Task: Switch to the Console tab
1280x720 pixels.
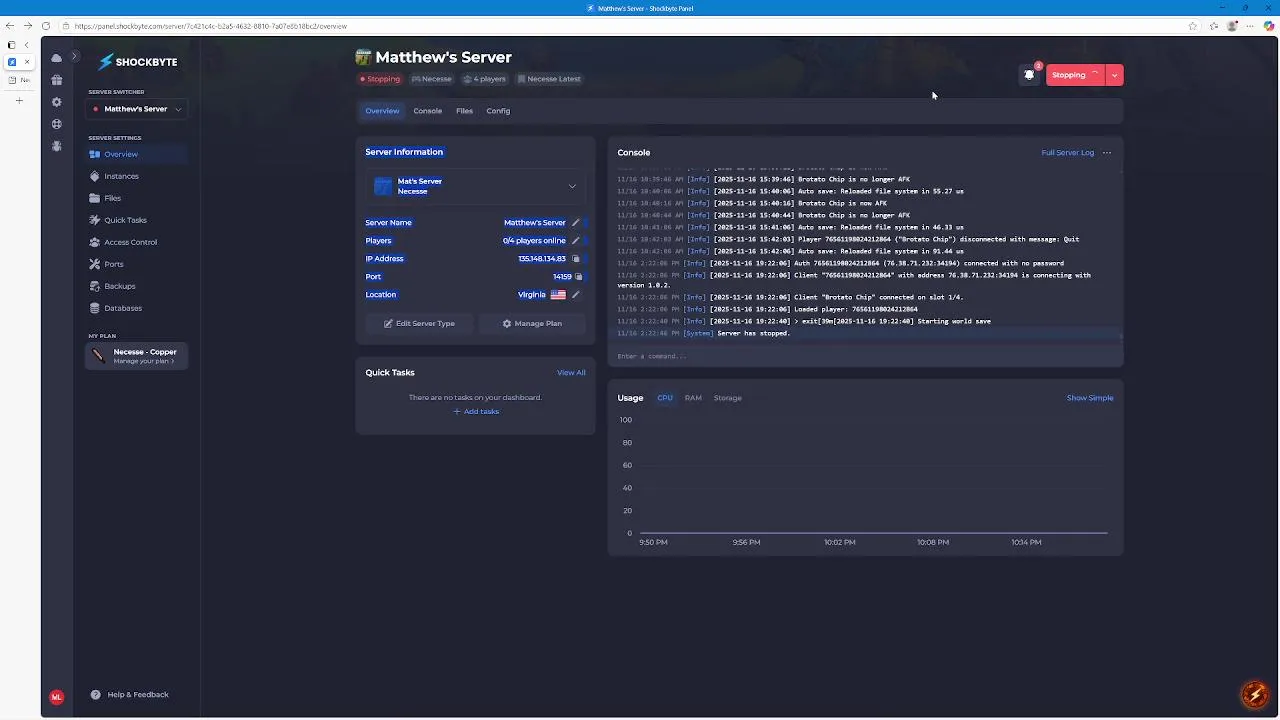Action: [428, 111]
